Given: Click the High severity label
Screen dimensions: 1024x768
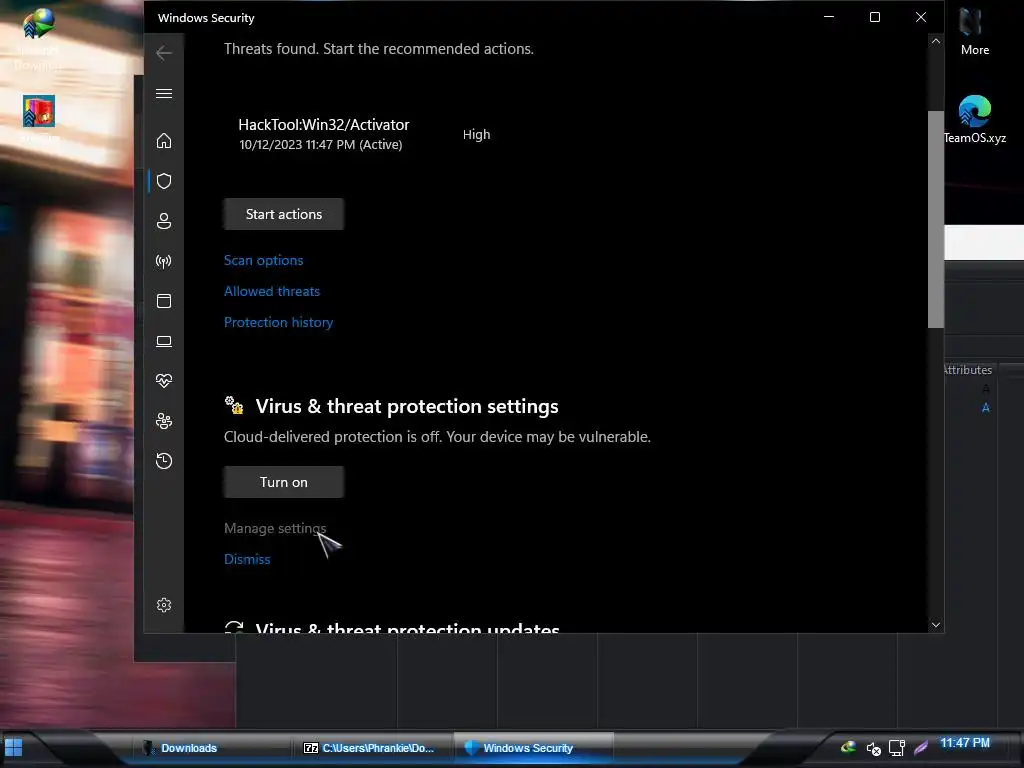Looking at the screenshot, I should (476, 135).
